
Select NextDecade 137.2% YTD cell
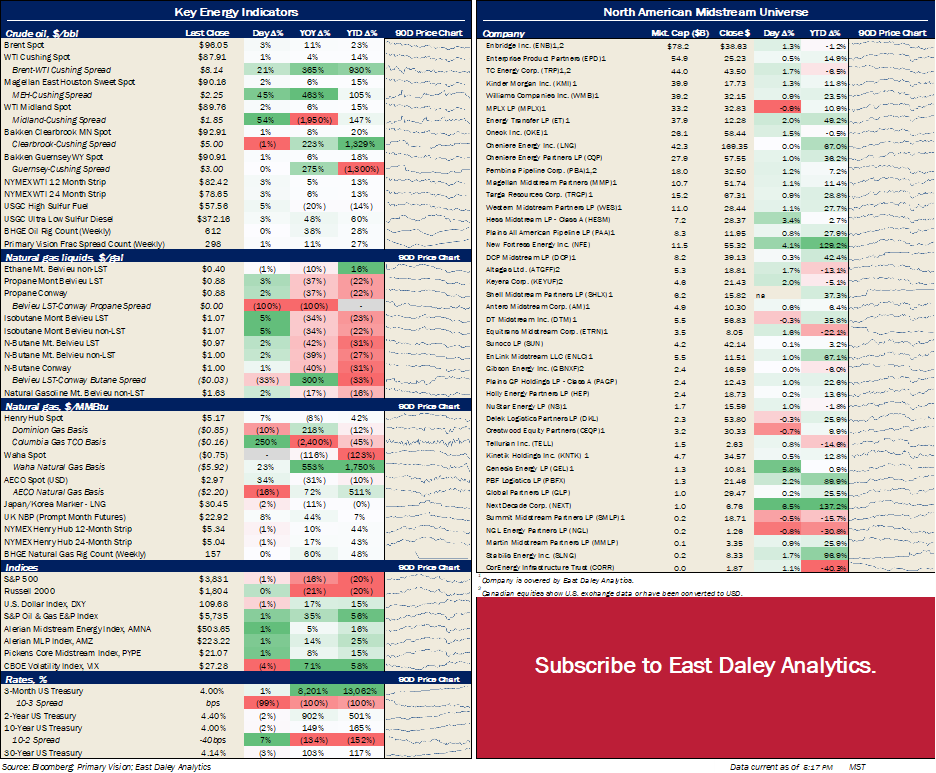tap(824, 506)
